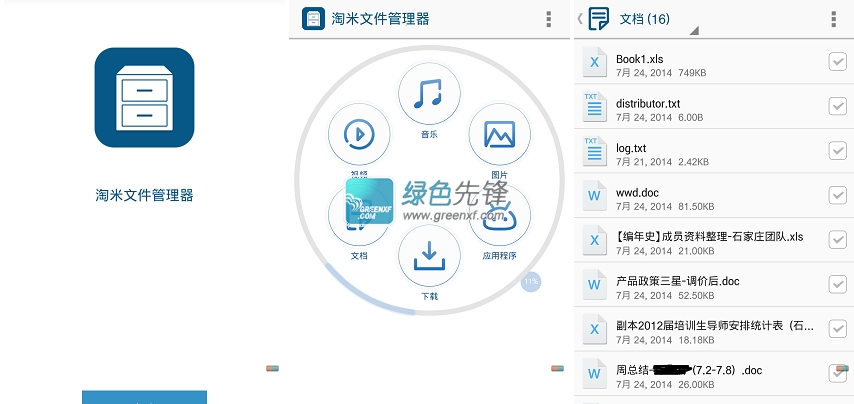Check the box for 产品政策三星-调价后.doc
The width and height of the screenshot is (854, 404).
(x=838, y=284)
